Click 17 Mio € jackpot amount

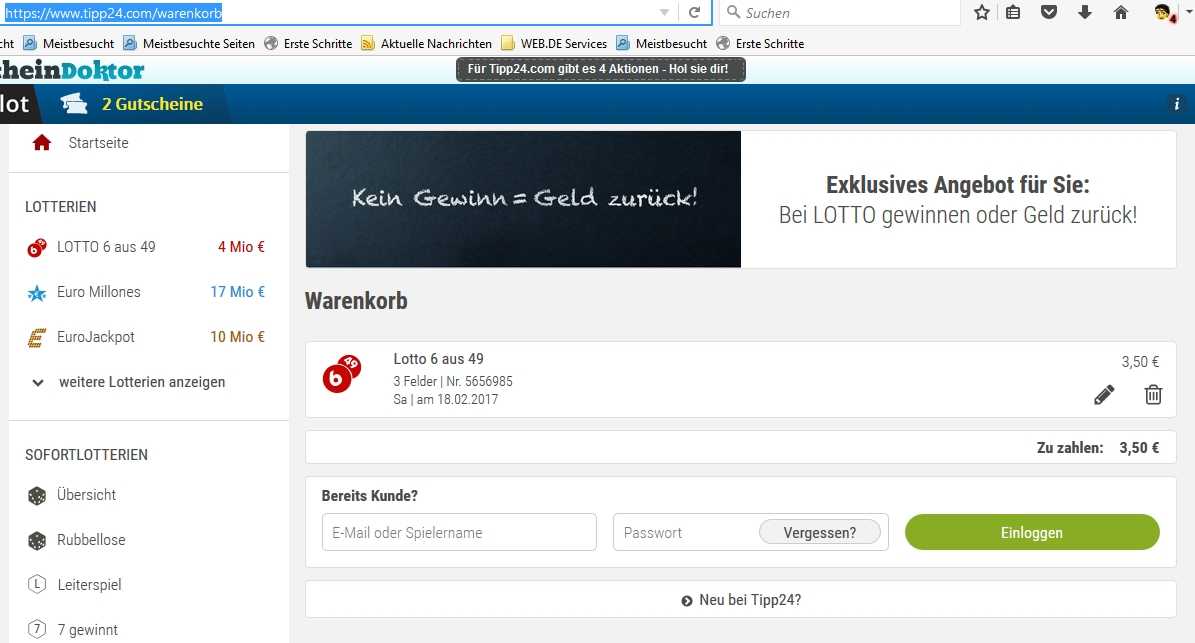pos(237,292)
